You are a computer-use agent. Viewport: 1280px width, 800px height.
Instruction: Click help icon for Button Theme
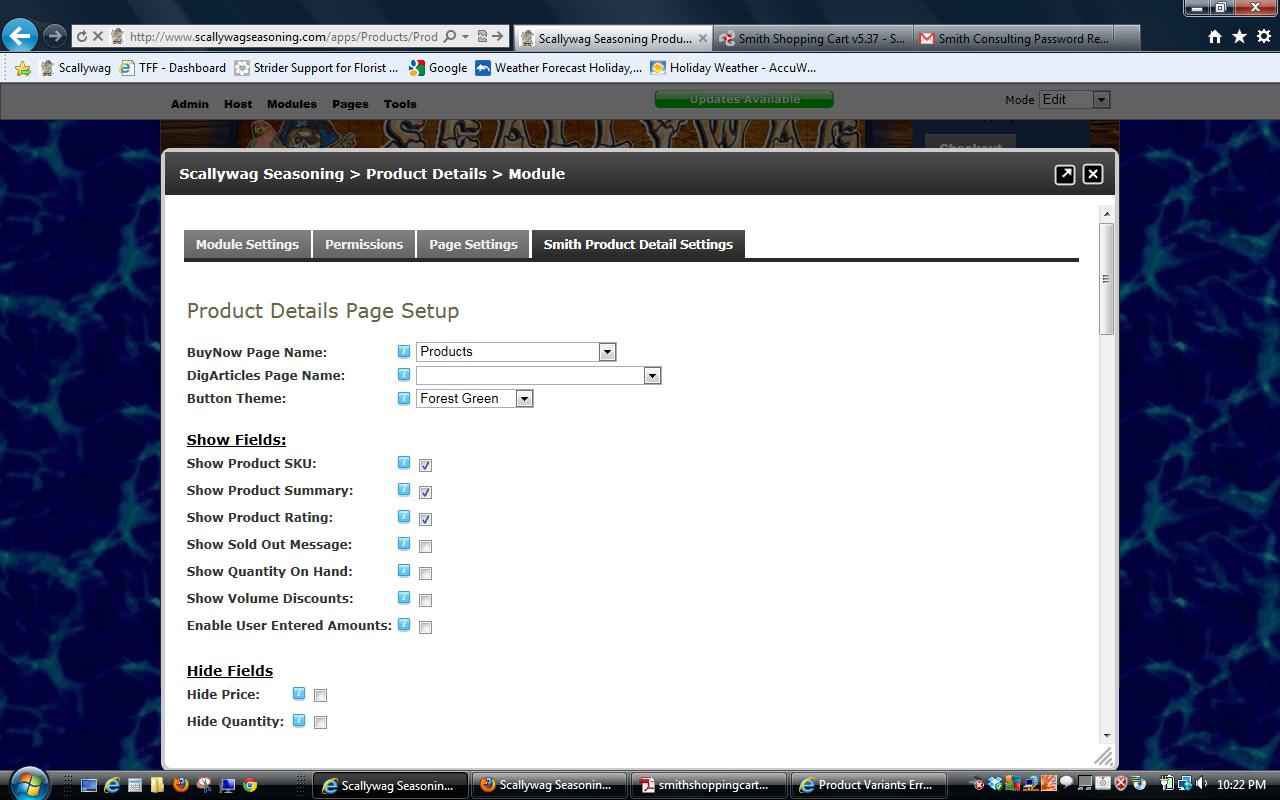pos(404,397)
